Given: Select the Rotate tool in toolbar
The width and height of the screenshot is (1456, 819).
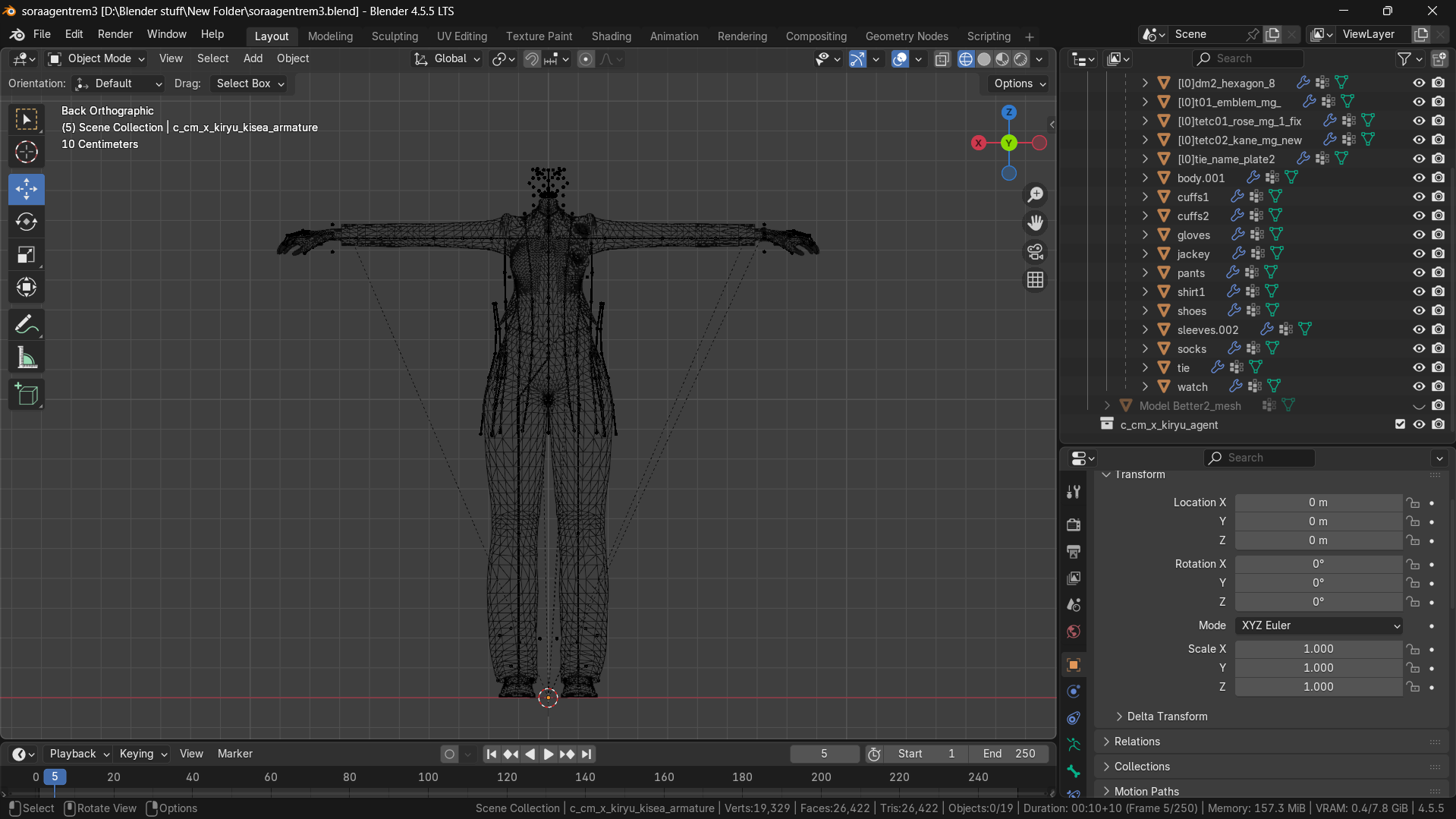Looking at the screenshot, I should [27, 222].
